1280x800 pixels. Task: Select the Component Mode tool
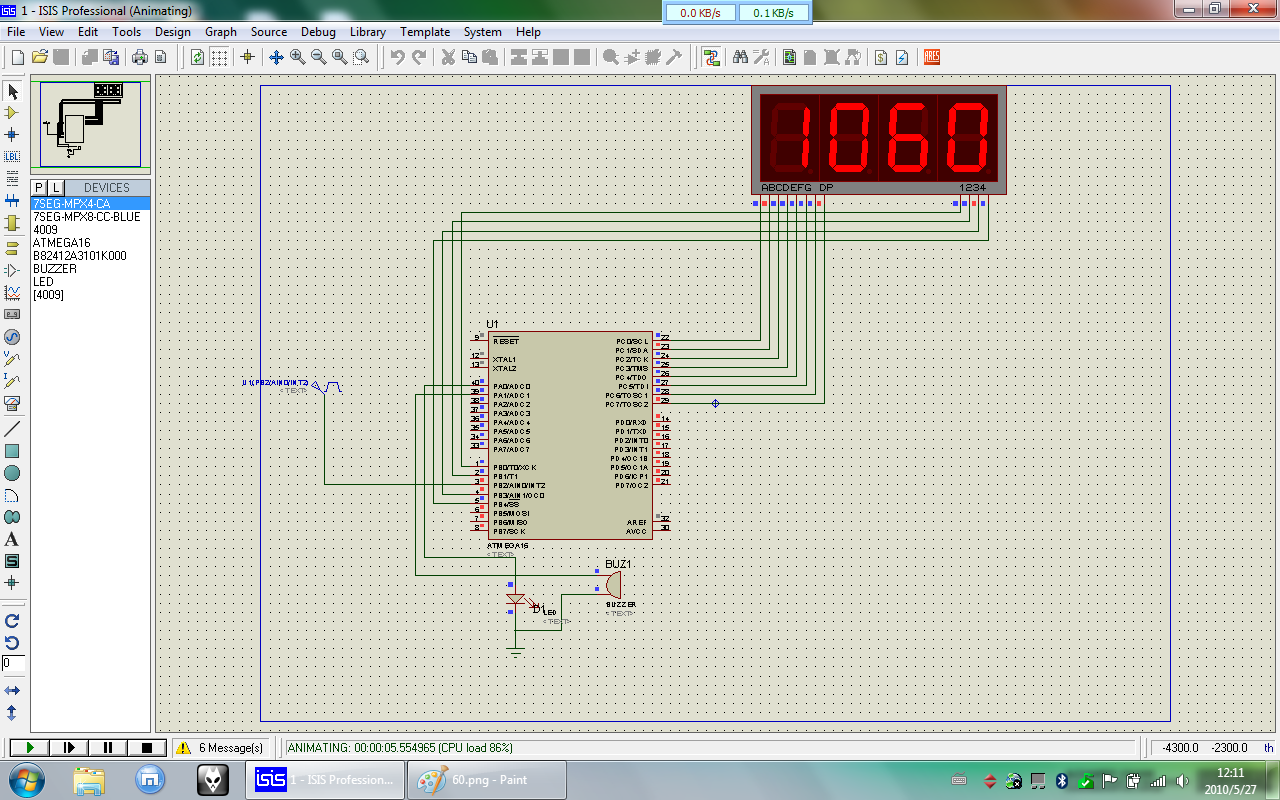[x=12, y=113]
